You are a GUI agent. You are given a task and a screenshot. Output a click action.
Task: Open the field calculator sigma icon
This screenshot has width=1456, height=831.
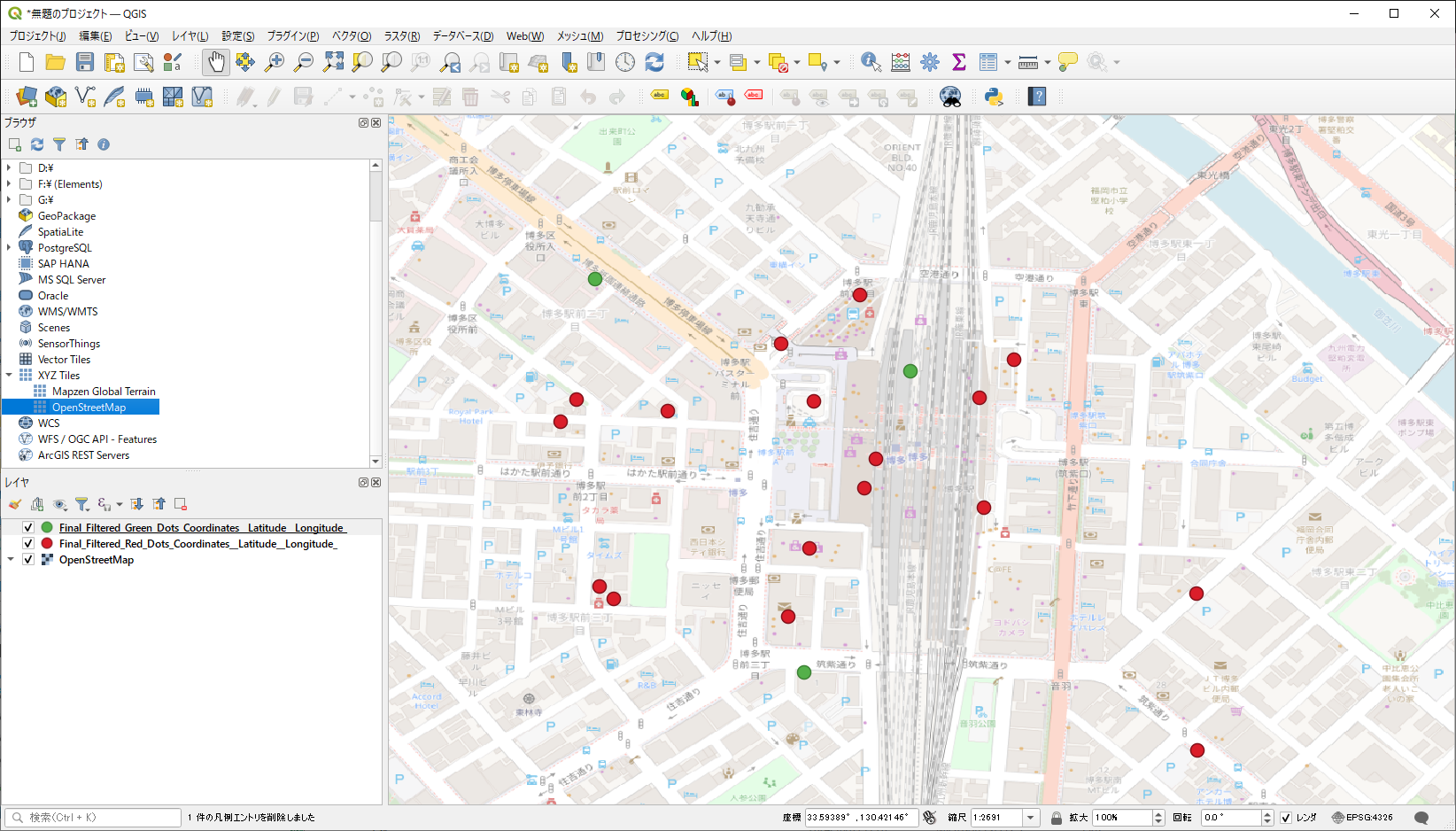(x=958, y=62)
